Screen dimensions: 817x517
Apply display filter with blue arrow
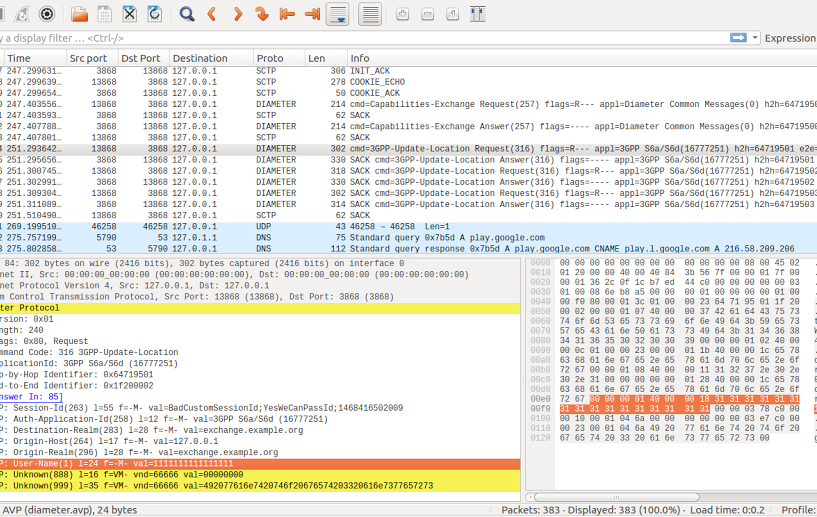coord(738,38)
